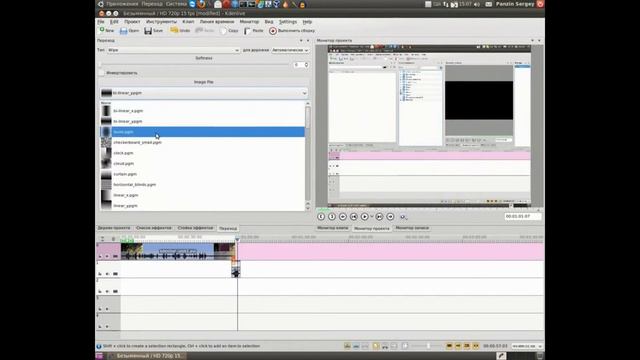Click float button of Монитор проекта panel
Image resolution: width=640 pixels, height=360 pixels.
click(x=532, y=40)
